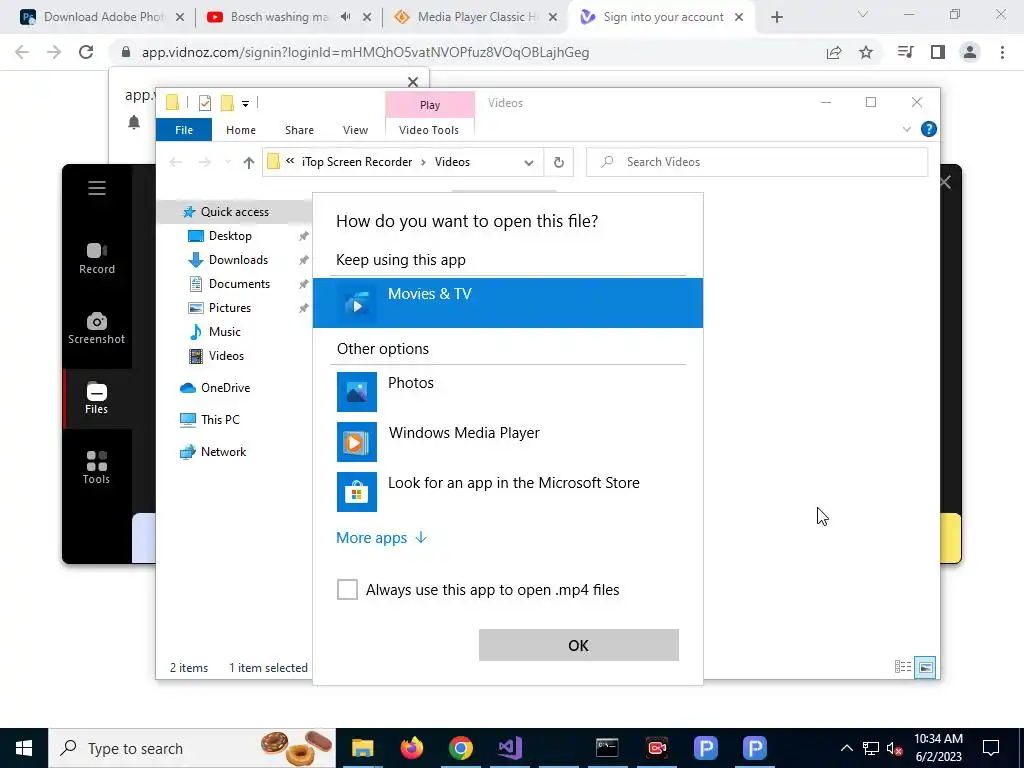Confirm with the OK button
The height and width of the screenshot is (768, 1024).
[579, 645]
